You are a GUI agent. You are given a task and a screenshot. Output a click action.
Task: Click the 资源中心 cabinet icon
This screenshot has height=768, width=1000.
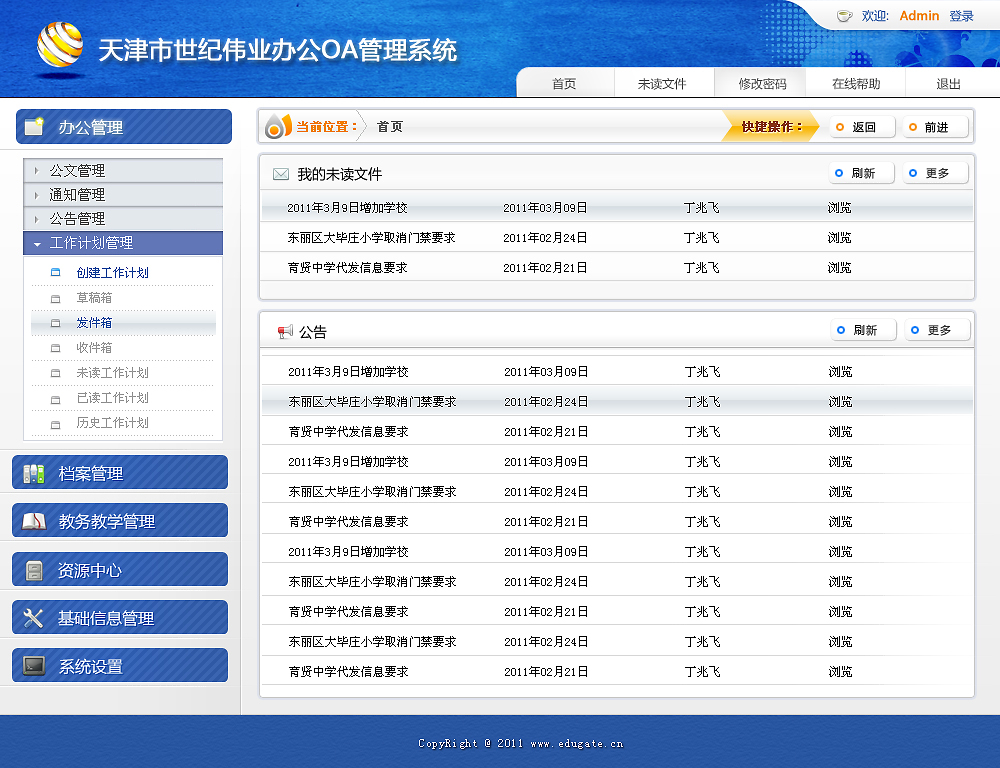[34, 570]
